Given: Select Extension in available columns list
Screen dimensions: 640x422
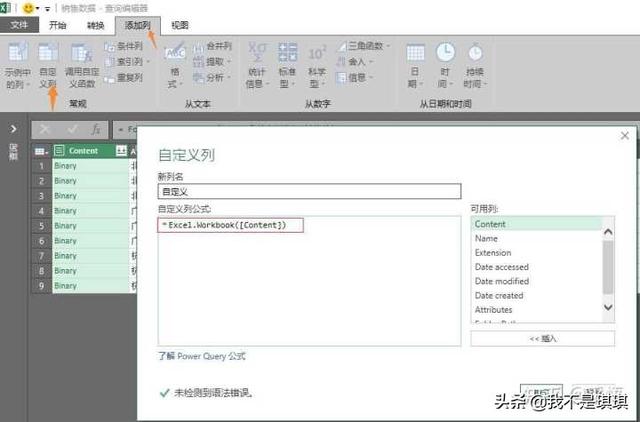Looking at the screenshot, I should coord(536,253).
